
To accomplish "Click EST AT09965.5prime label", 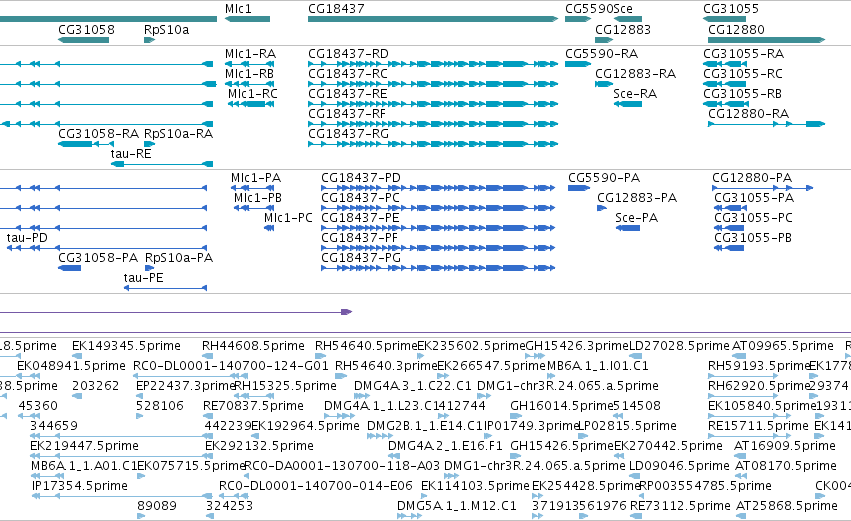I will [783, 346].
